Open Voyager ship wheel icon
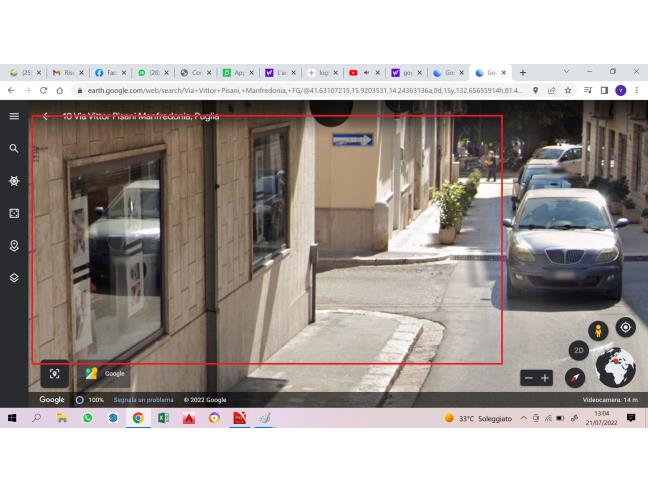Screen dimensions: 648x492 pos(14,181)
